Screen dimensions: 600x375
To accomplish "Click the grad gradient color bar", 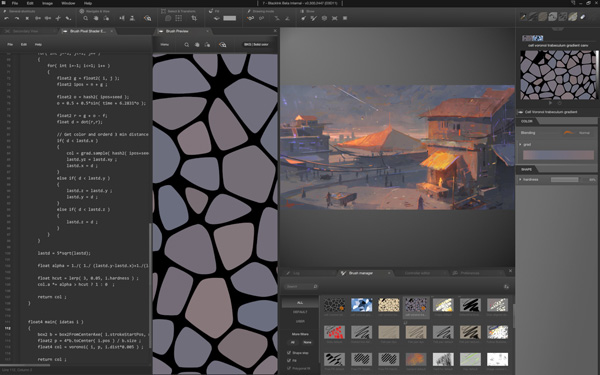I will pyautogui.click(x=558, y=155).
